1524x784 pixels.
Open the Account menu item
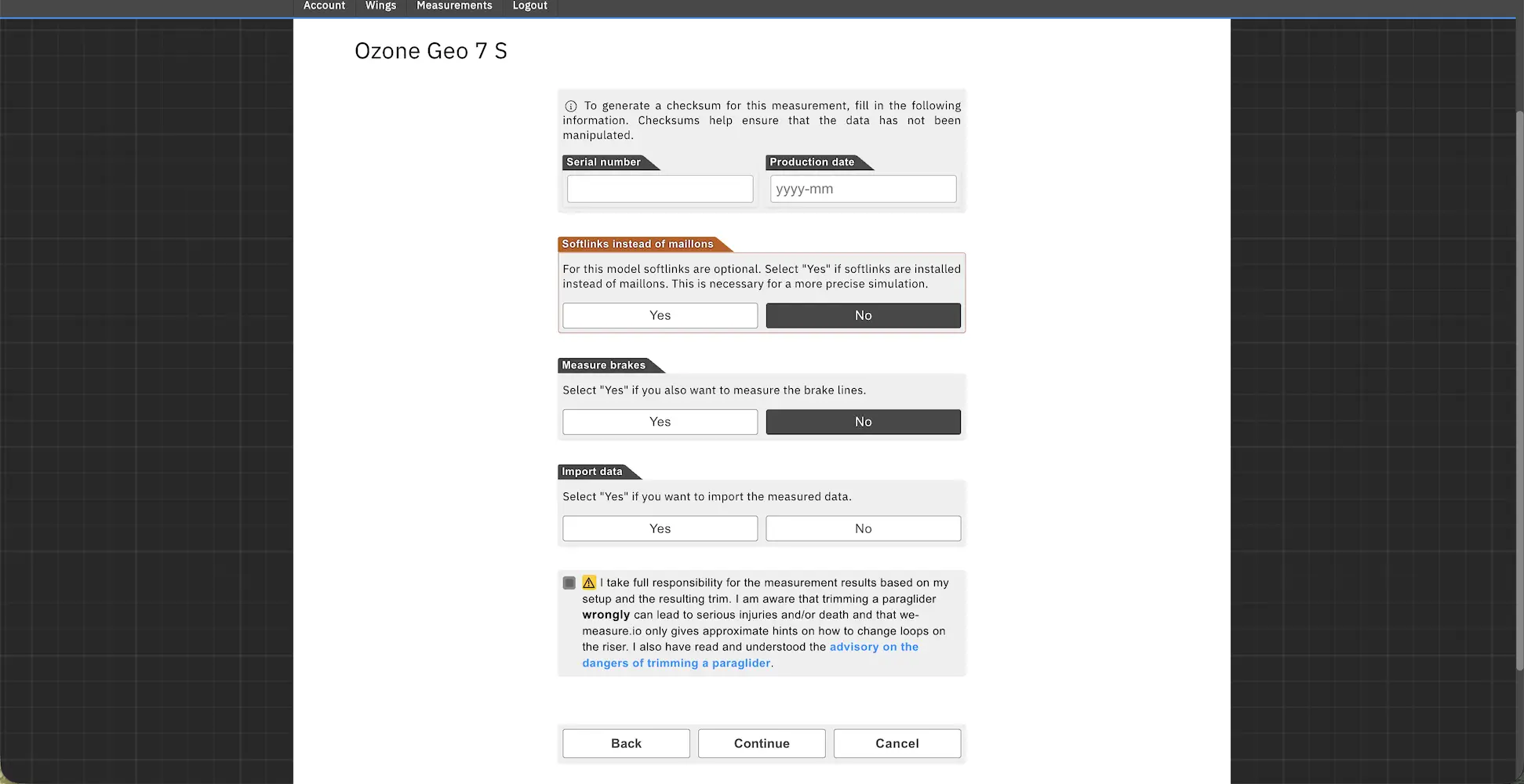tap(324, 6)
